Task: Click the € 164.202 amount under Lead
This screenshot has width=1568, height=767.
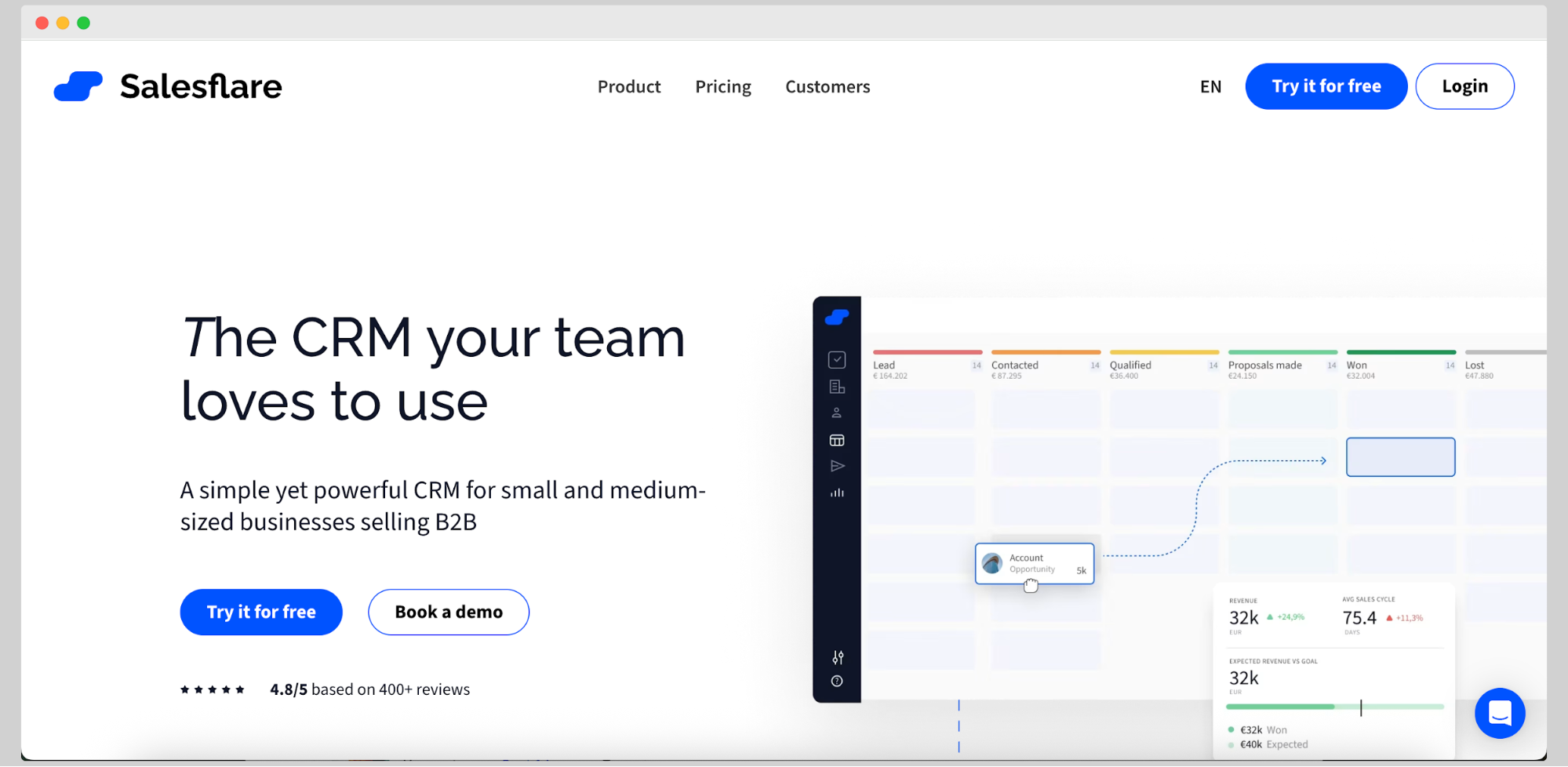Action: [x=890, y=376]
